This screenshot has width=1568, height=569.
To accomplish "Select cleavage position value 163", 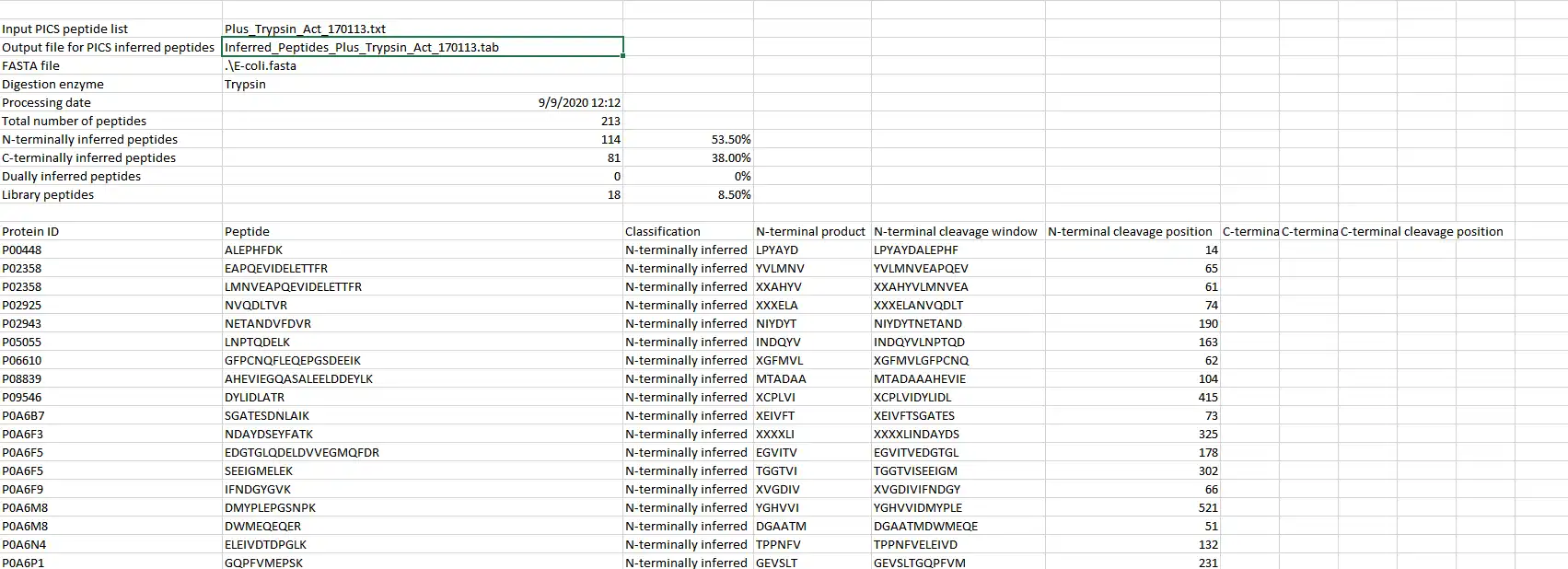I will point(1132,342).
